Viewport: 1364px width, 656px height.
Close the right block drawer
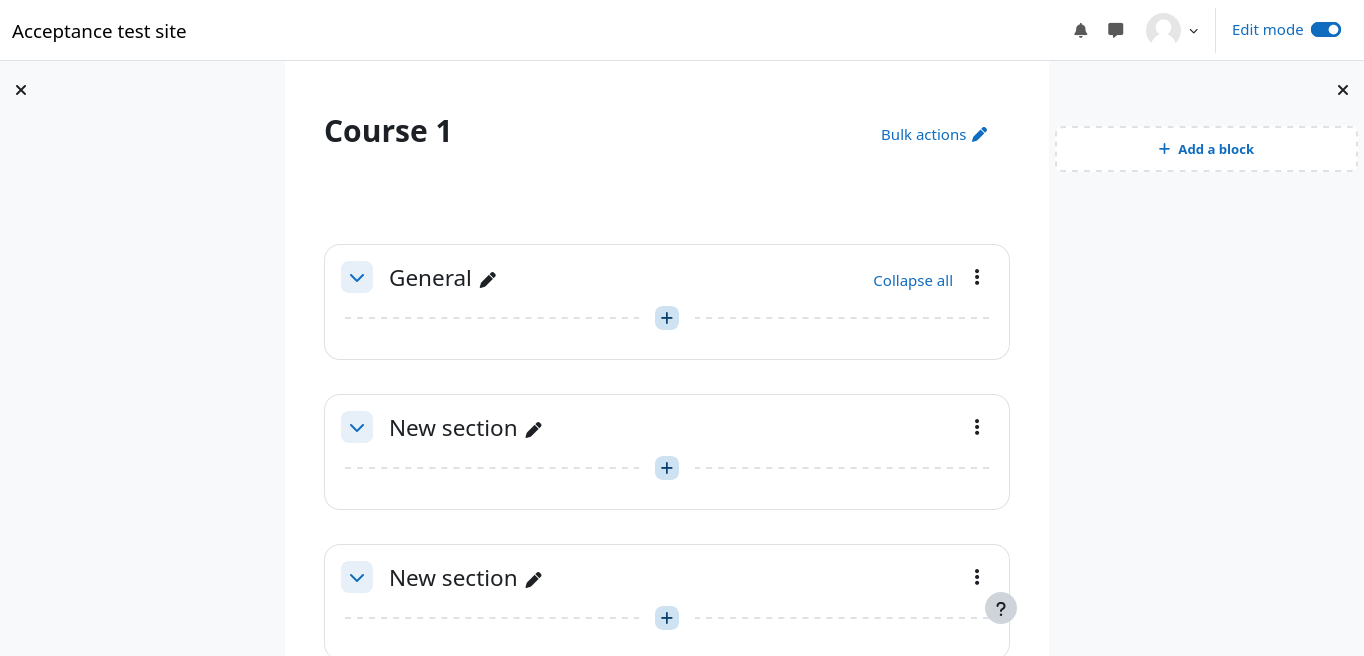click(x=1343, y=90)
